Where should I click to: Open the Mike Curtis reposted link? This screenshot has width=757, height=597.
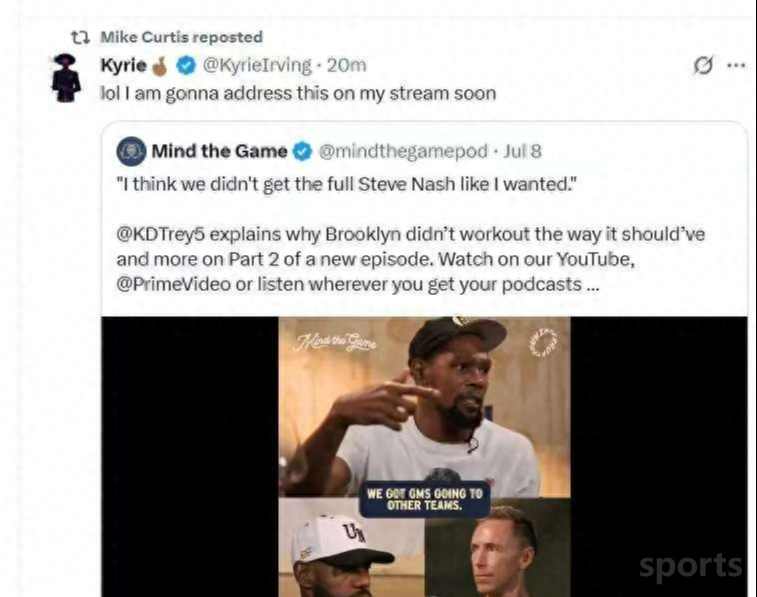181,37
